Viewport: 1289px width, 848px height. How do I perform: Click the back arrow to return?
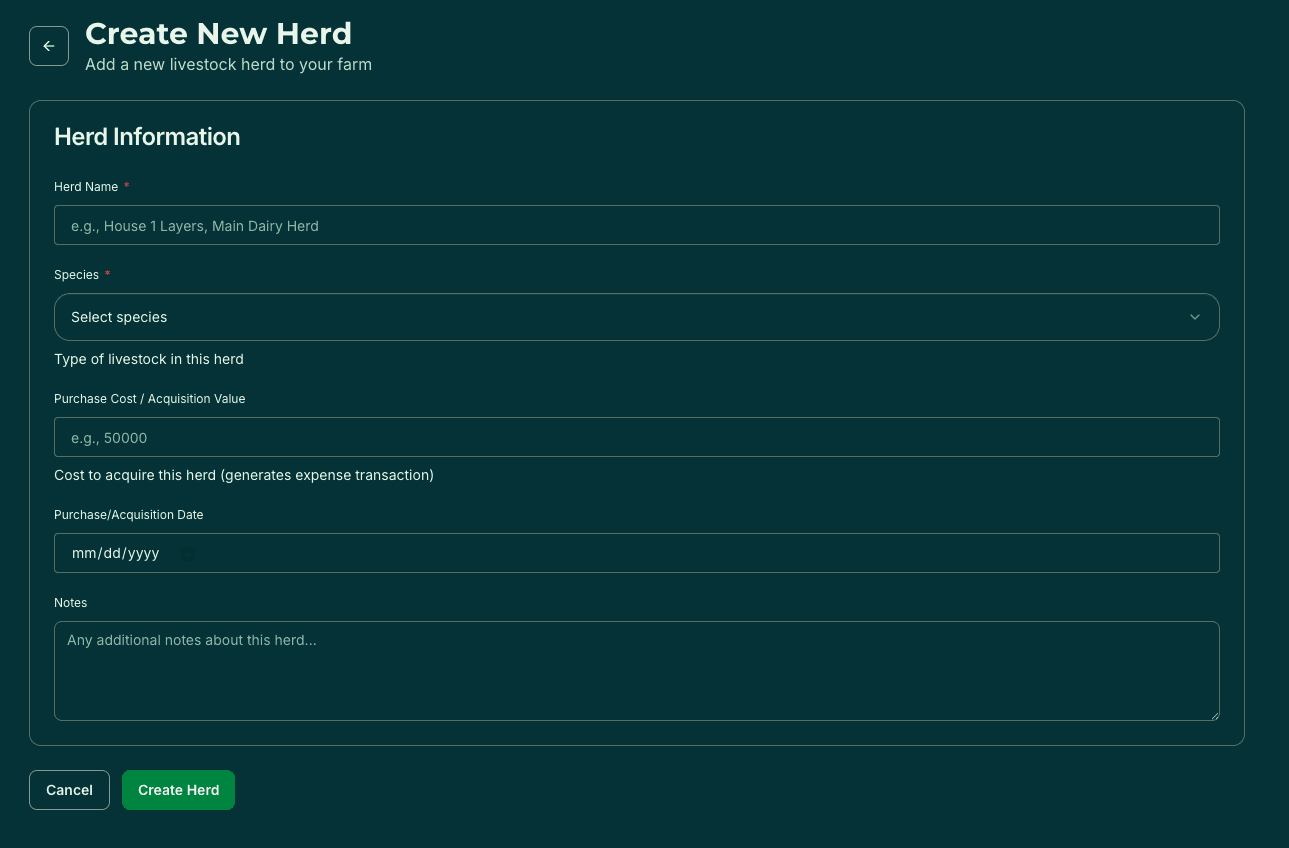point(49,46)
